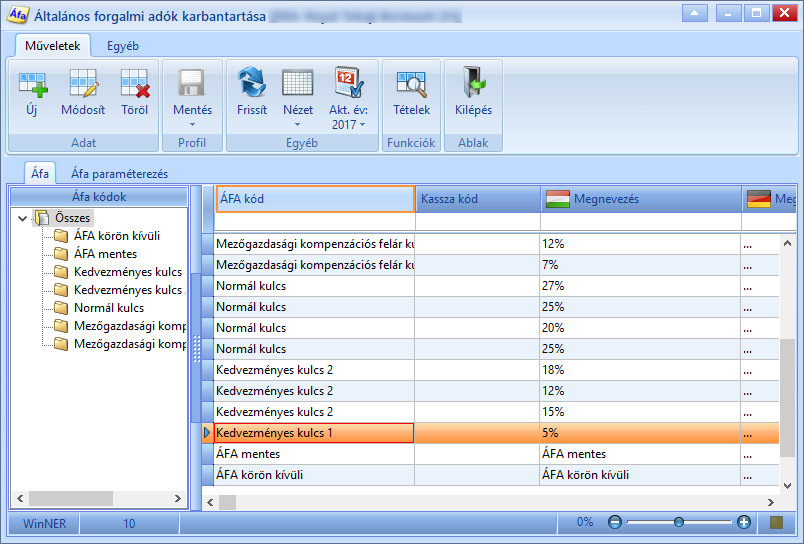804x544 pixels.
Task: Click the zoom slider handle in status bar
Action: pos(679,522)
